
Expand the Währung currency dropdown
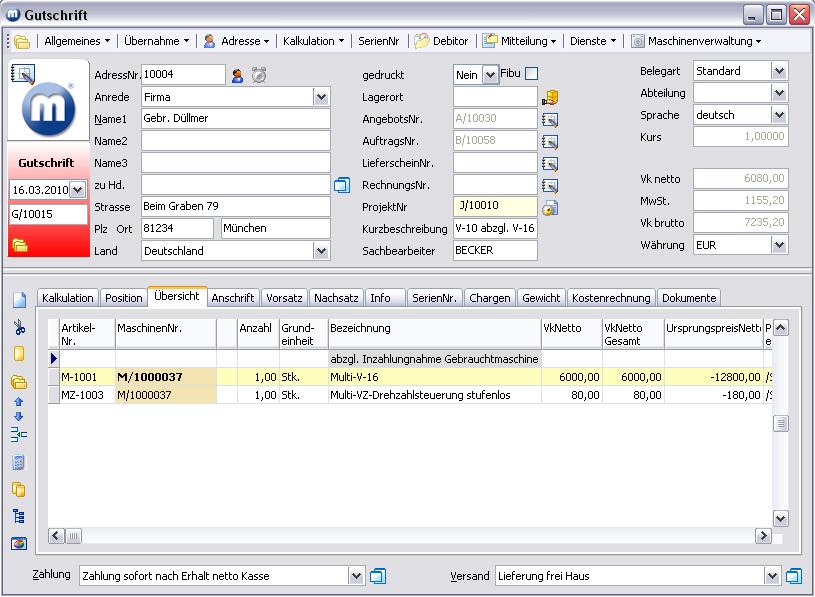pos(779,245)
